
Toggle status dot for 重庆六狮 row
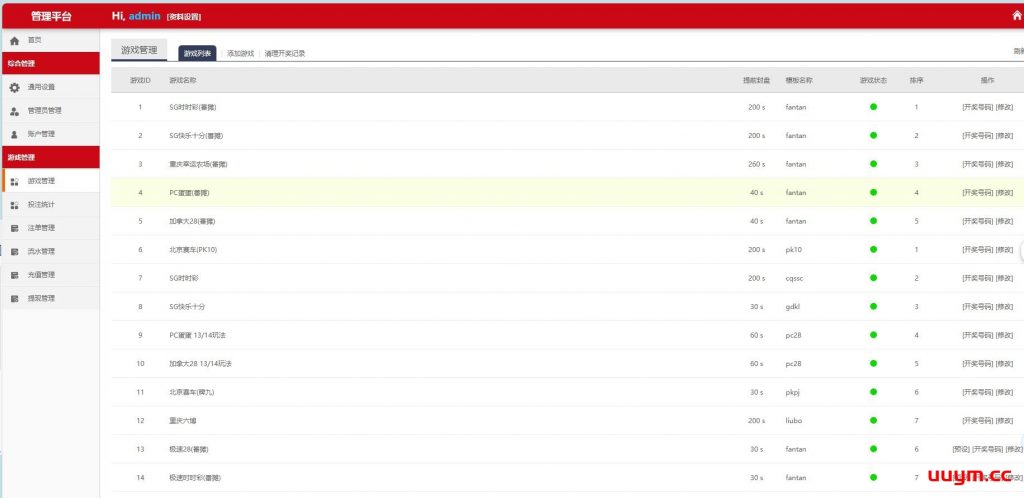click(873, 421)
